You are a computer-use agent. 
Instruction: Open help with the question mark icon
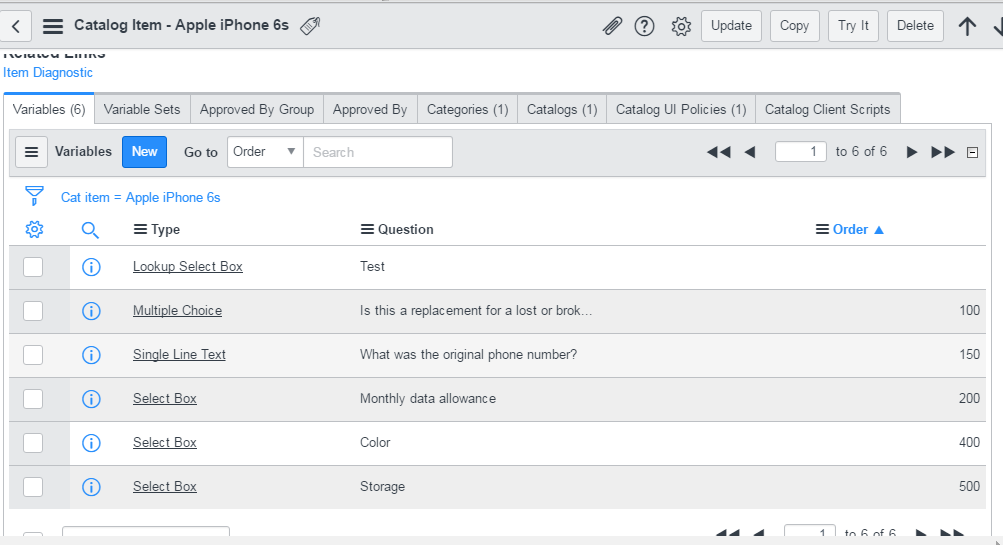point(644,26)
